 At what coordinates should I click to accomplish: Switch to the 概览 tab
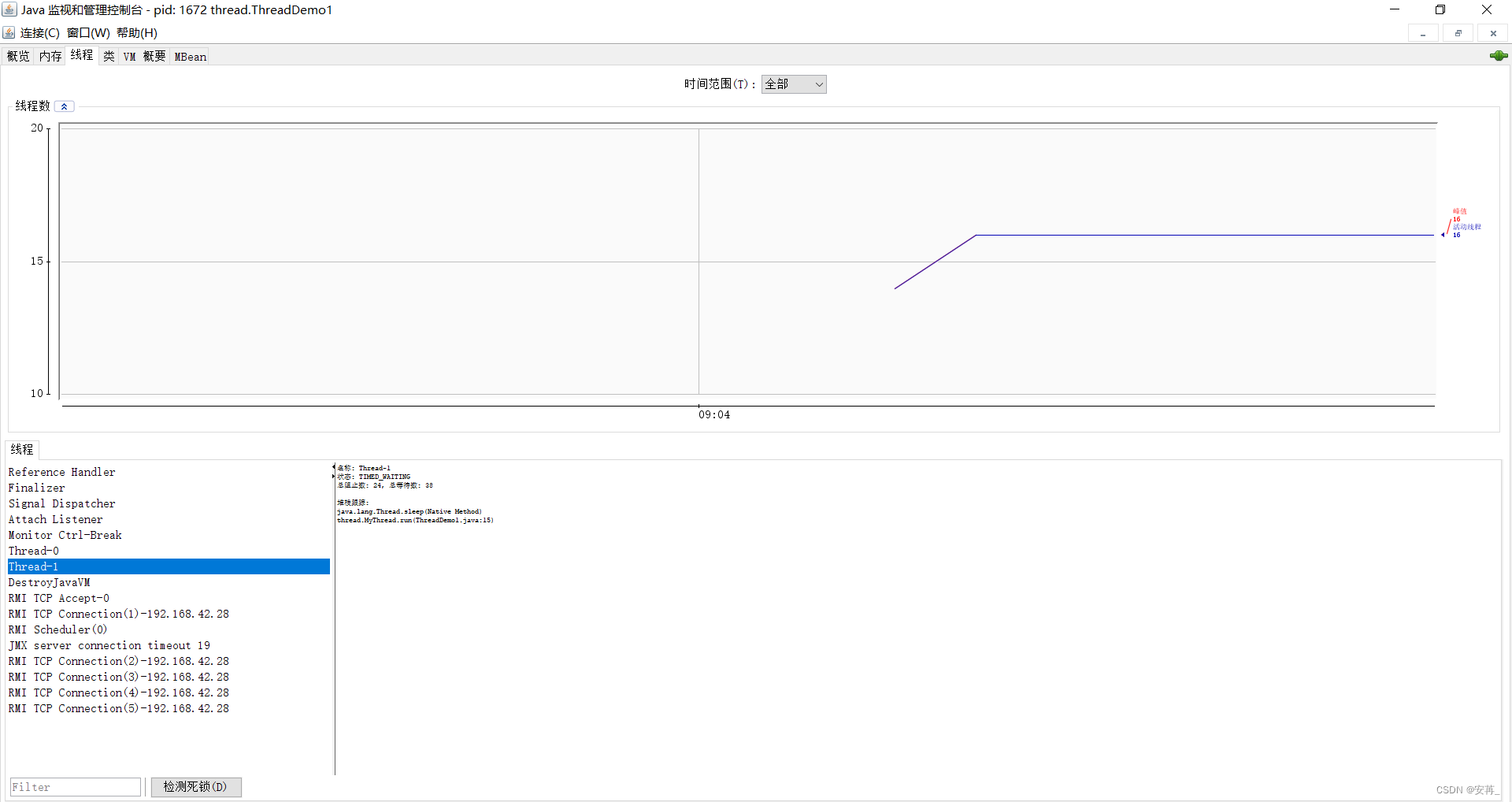(18, 57)
